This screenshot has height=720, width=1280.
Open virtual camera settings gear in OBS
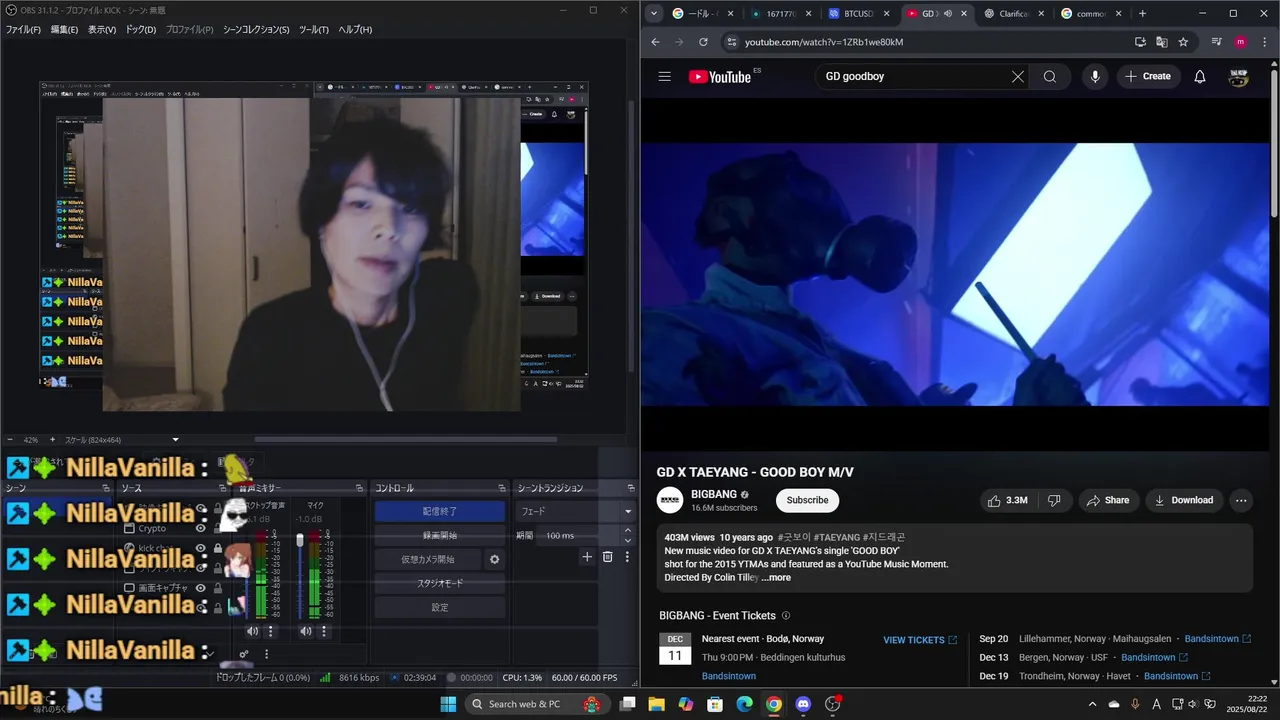click(494, 560)
